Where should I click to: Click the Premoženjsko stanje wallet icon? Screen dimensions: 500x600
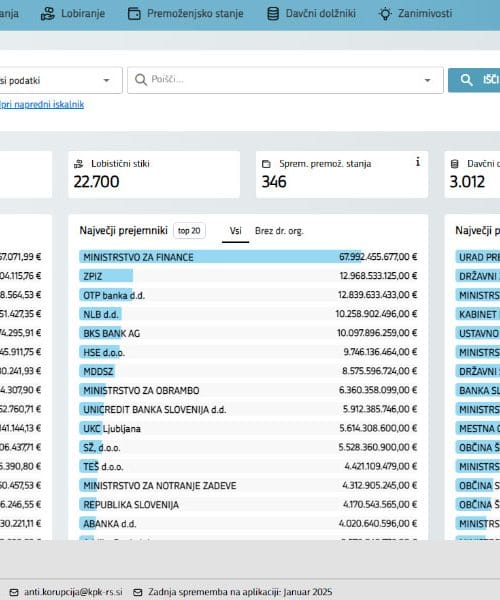coord(134,14)
